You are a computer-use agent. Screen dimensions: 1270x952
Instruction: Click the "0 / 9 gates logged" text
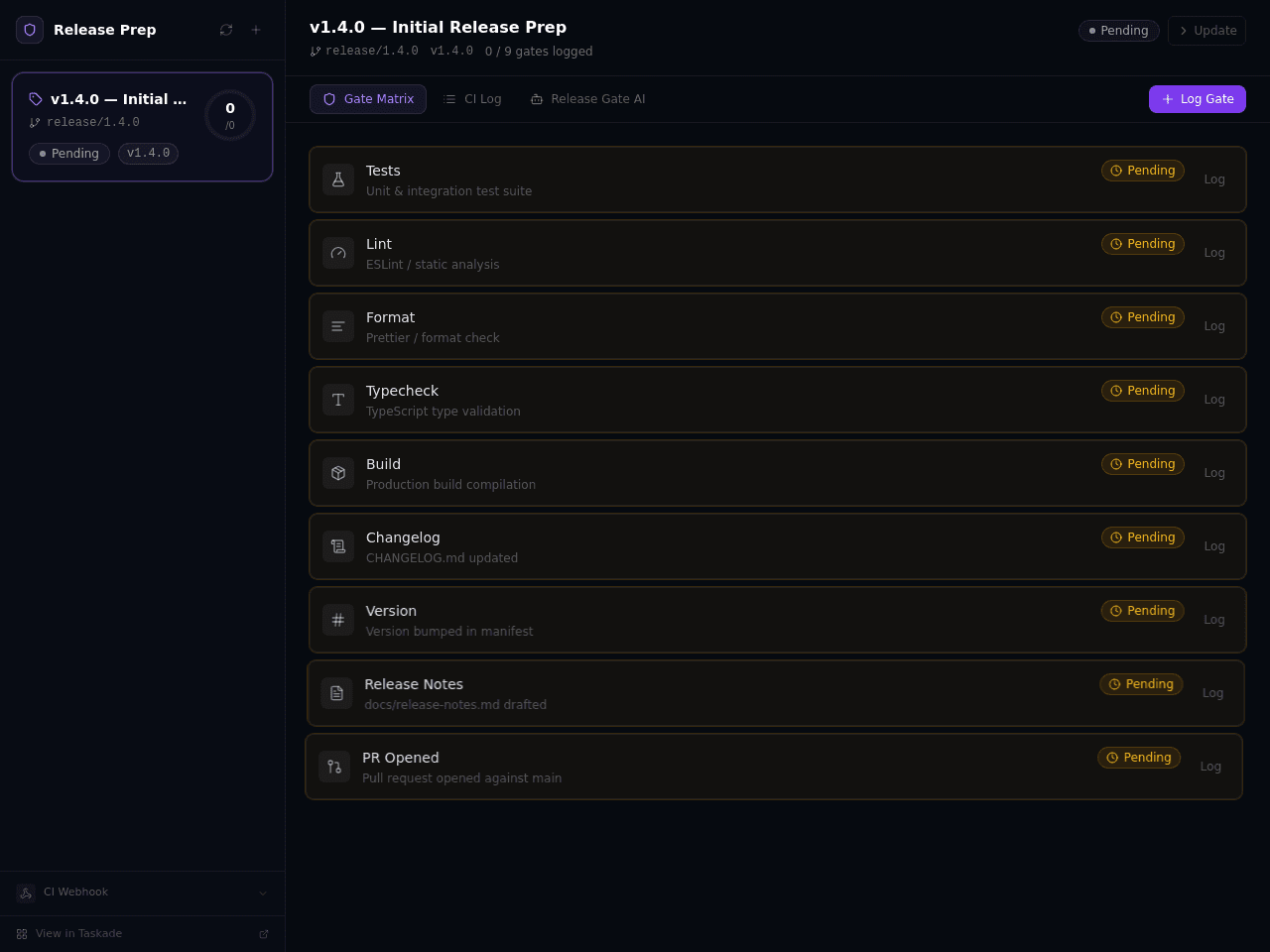[x=539, y=52]
